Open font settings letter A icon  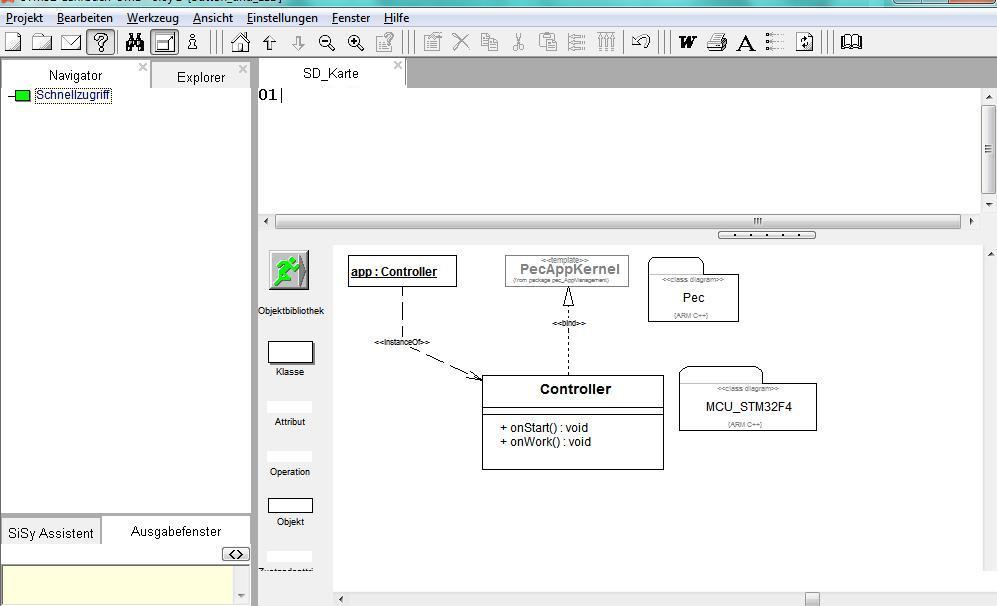pyautogui.click(x=746, y=43)
